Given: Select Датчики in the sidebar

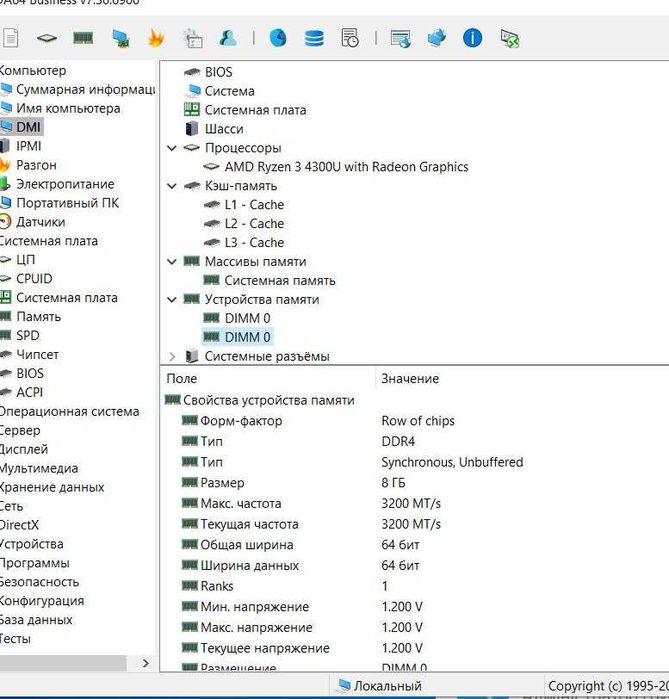Looking at the screenshot, I should (x=41, y=222).
